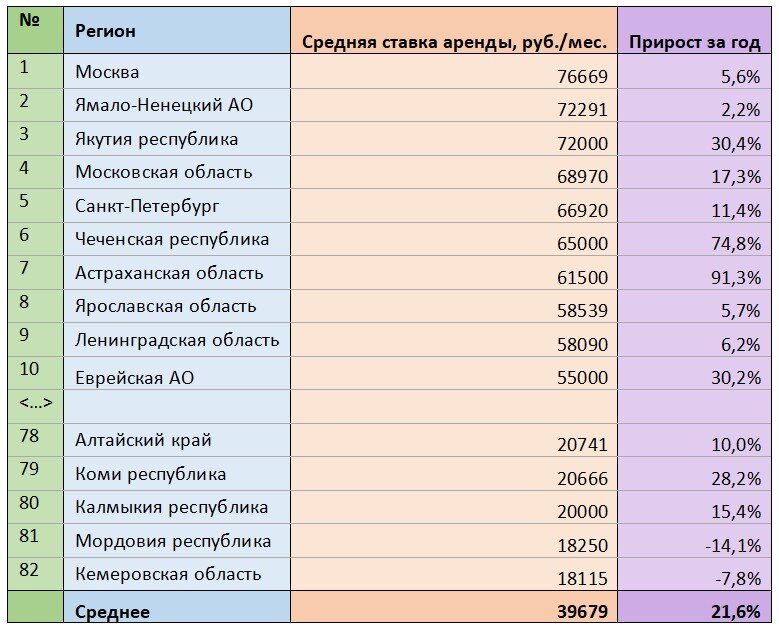
Task: Click the Калмыкия республика cell
Action: tap(171, 507)
